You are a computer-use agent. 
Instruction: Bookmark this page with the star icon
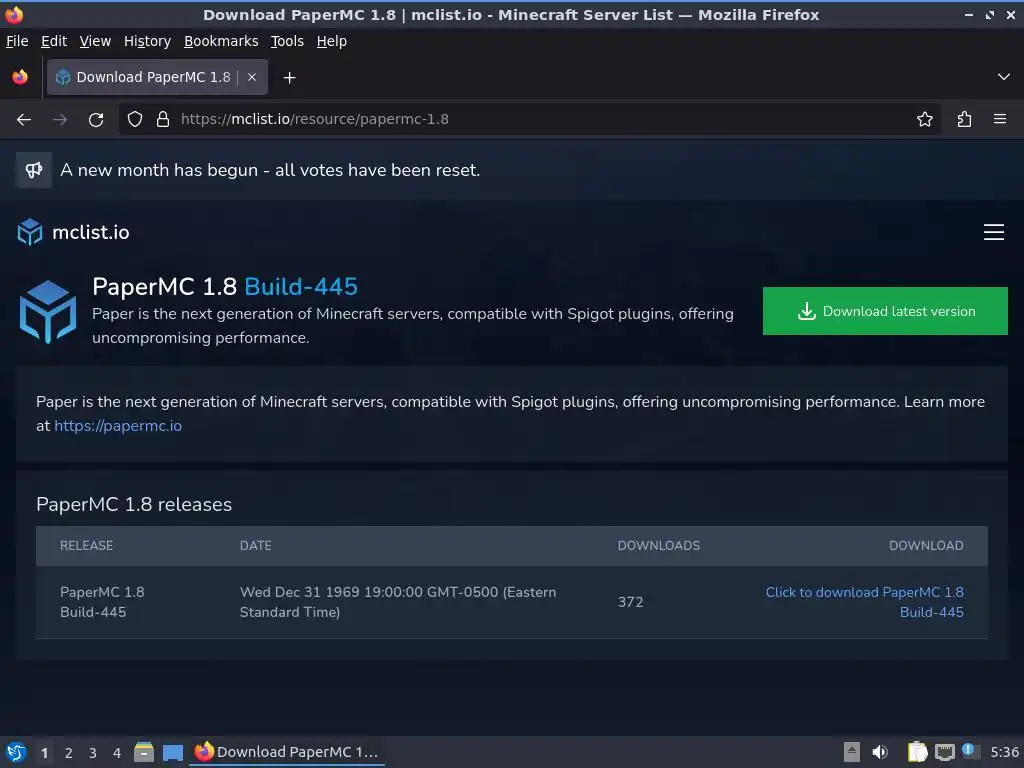point(925,120)
